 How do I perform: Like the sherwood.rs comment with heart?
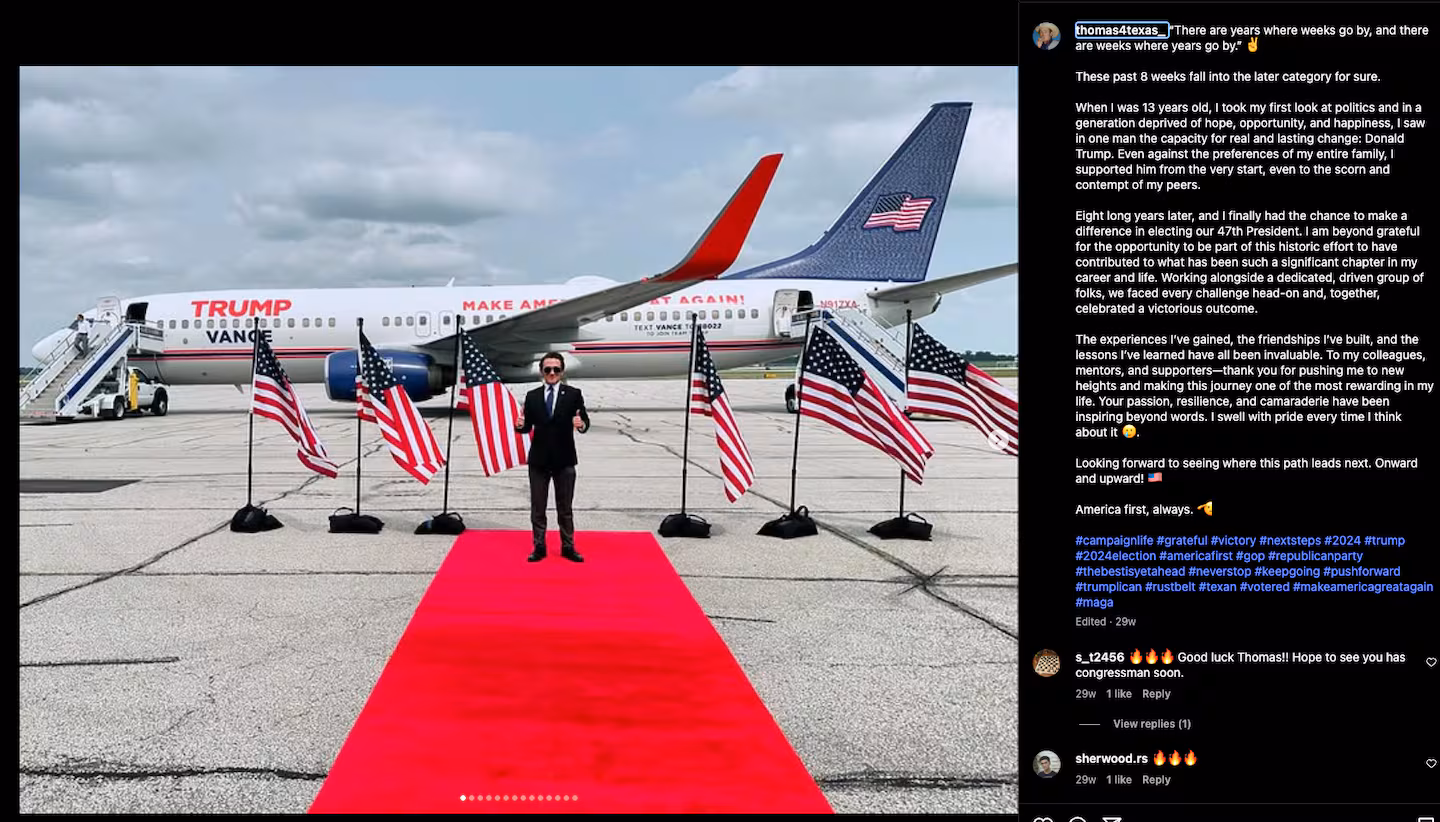click(x=1431, y=763)
